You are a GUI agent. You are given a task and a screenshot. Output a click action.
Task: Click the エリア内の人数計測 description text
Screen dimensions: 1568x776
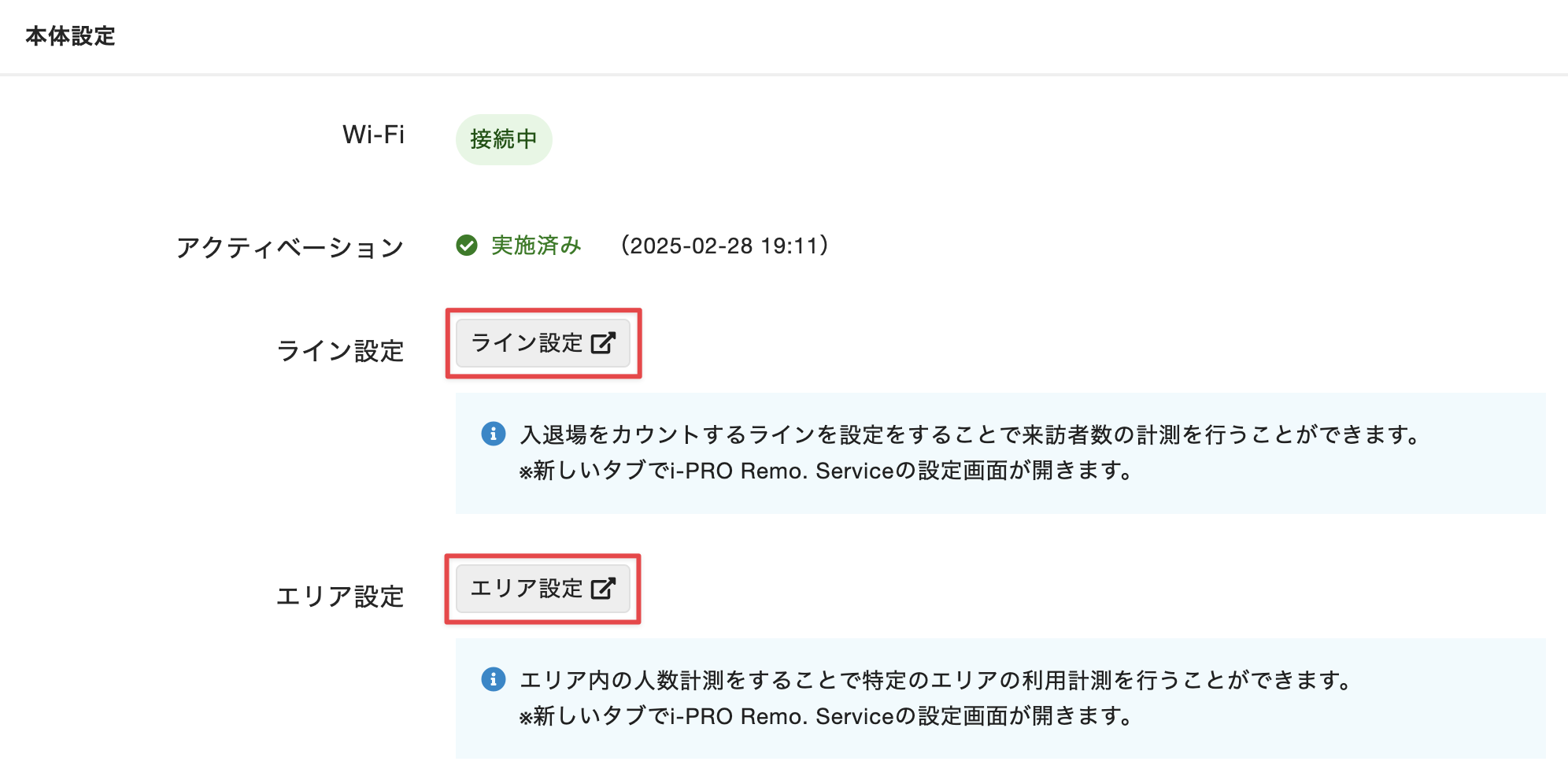[x=935, y=680]
